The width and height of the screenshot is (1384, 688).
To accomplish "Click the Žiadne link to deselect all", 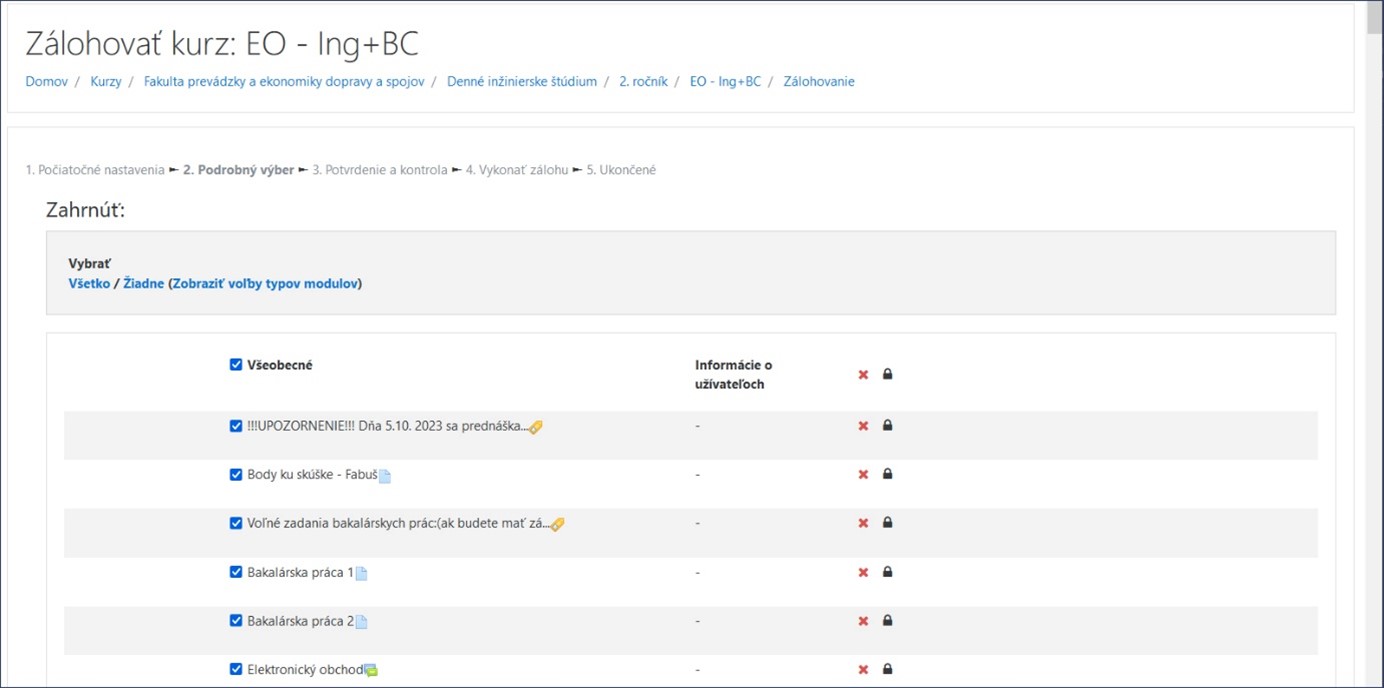I will click(143, 284).
